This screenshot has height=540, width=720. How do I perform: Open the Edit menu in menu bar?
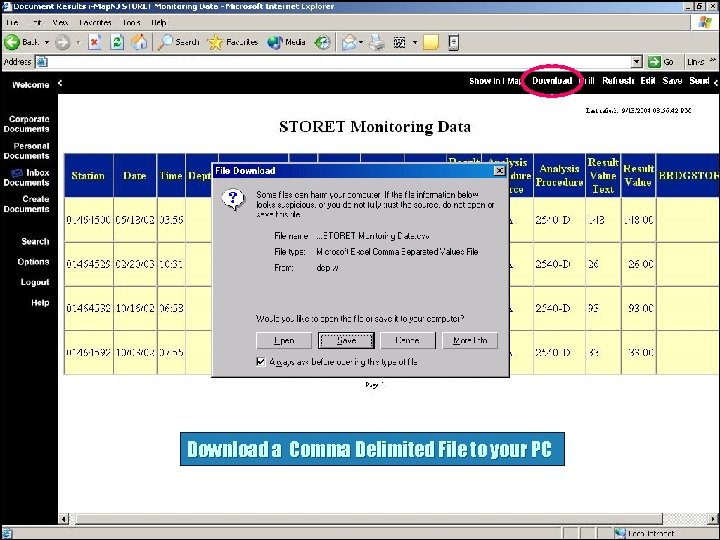pyautogui.click(x=37, y=22)
